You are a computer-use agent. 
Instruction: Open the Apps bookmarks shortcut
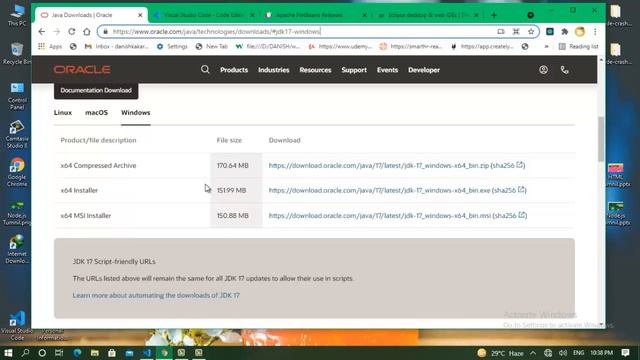50,47
